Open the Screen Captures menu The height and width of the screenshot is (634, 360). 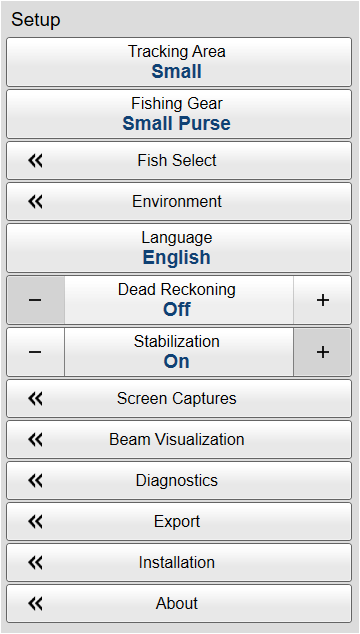[x=179, y=399]
